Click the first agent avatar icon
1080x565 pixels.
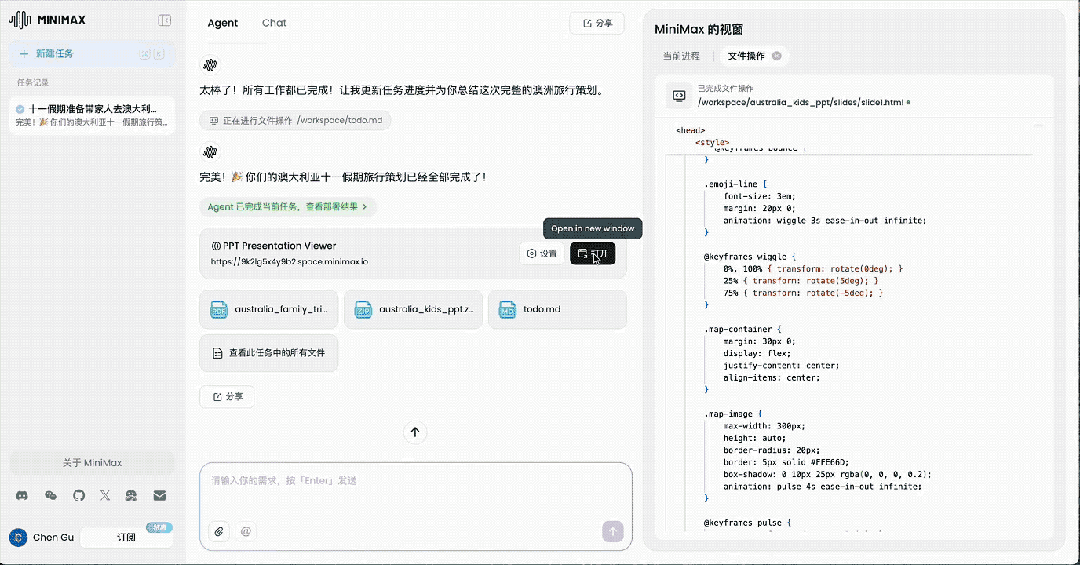[x=210, y=65]
